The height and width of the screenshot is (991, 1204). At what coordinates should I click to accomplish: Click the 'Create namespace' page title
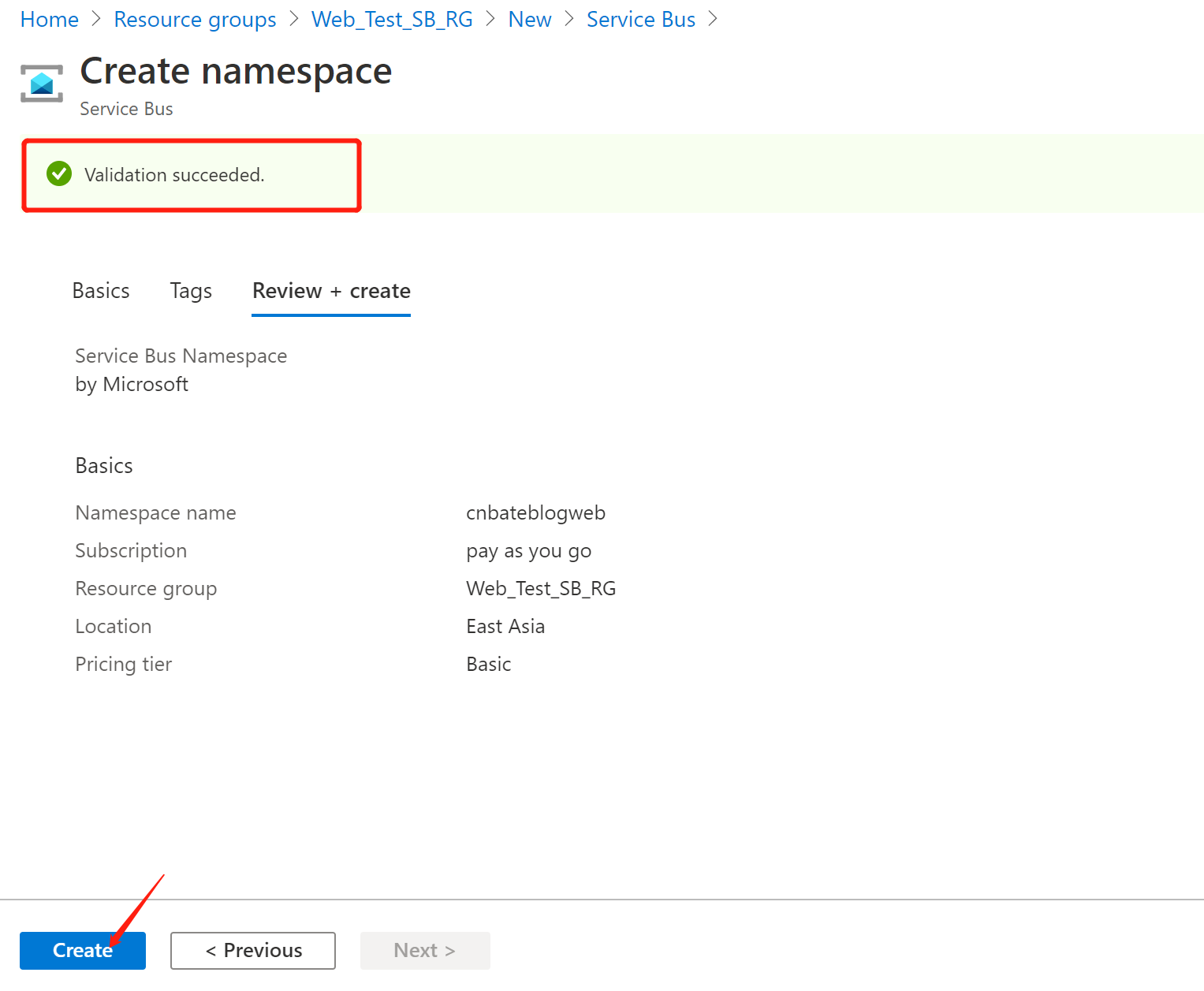coord(236,72)
